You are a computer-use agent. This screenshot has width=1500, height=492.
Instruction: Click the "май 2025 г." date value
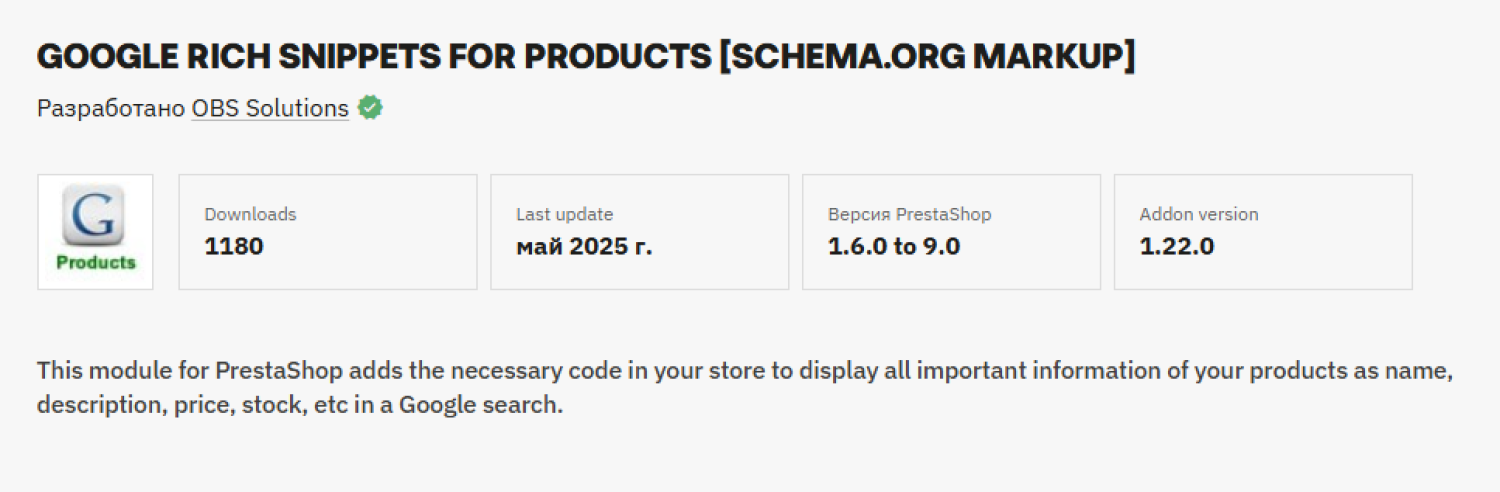584,246
